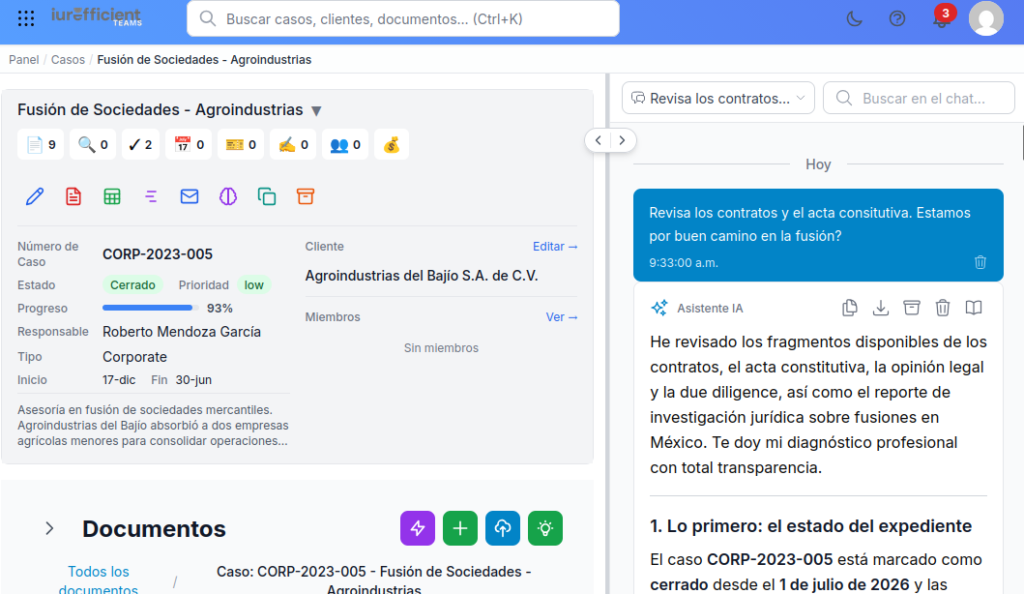Click the purple list lines icon

[151, 196]
